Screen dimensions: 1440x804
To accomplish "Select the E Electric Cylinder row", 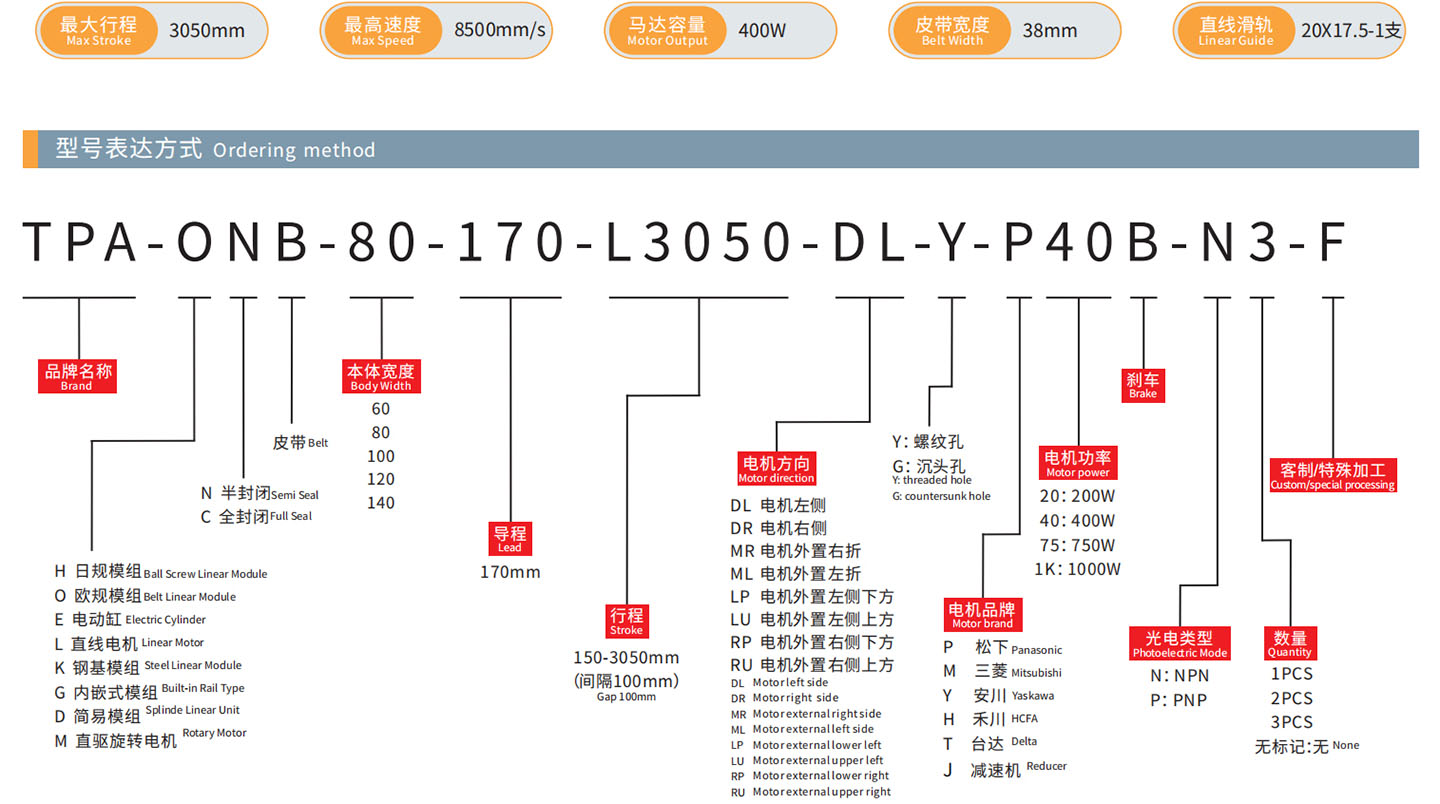I will coord(130,620).
